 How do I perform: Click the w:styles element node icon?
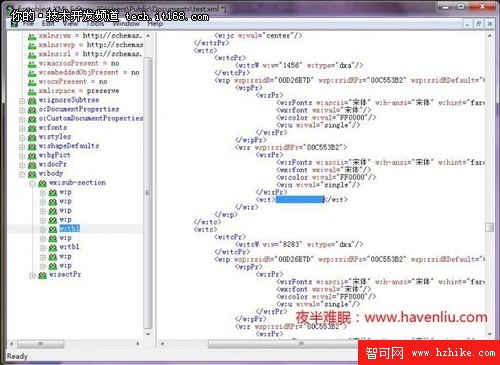(32, 137)
